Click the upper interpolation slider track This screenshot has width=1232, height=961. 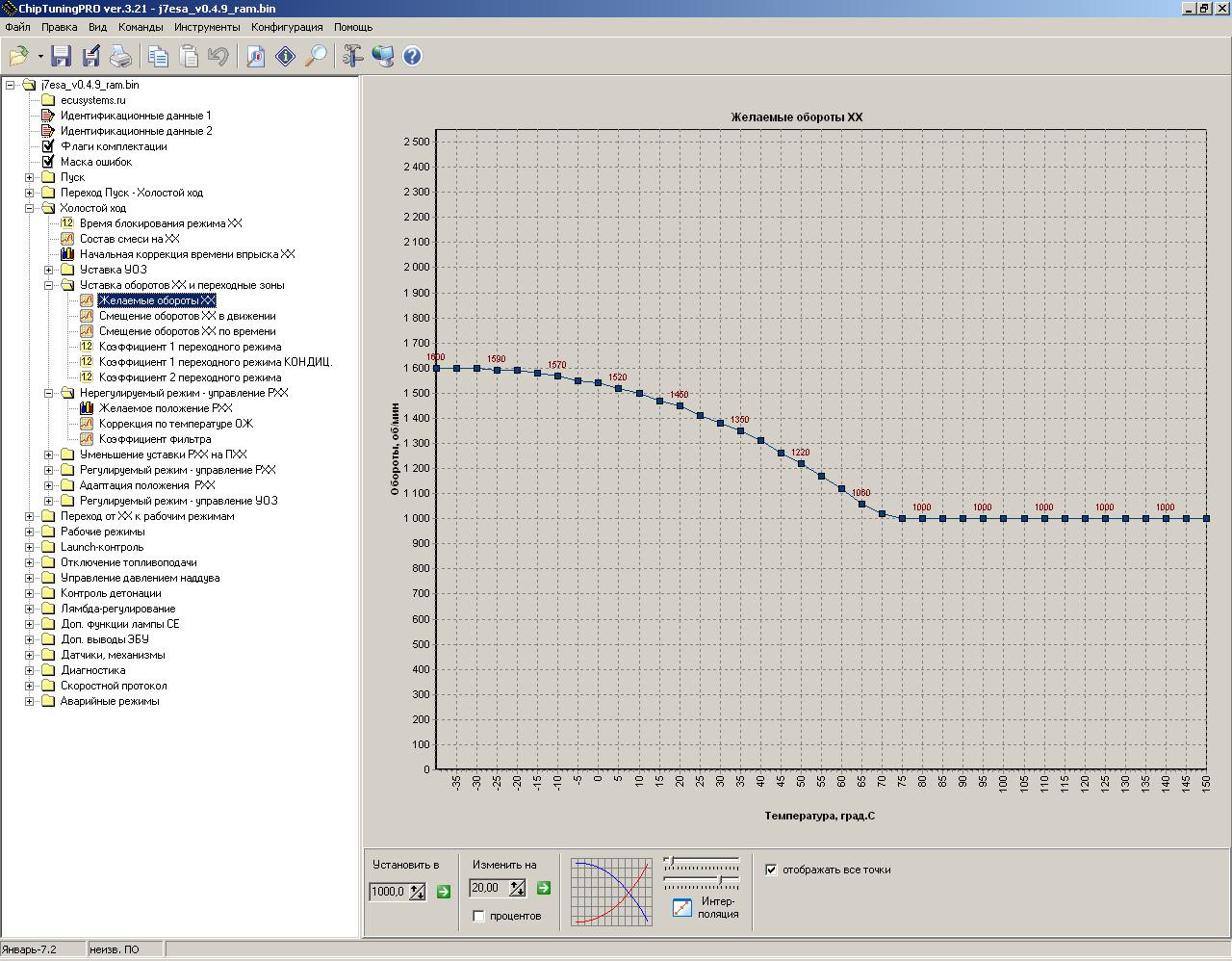point(703,861)
